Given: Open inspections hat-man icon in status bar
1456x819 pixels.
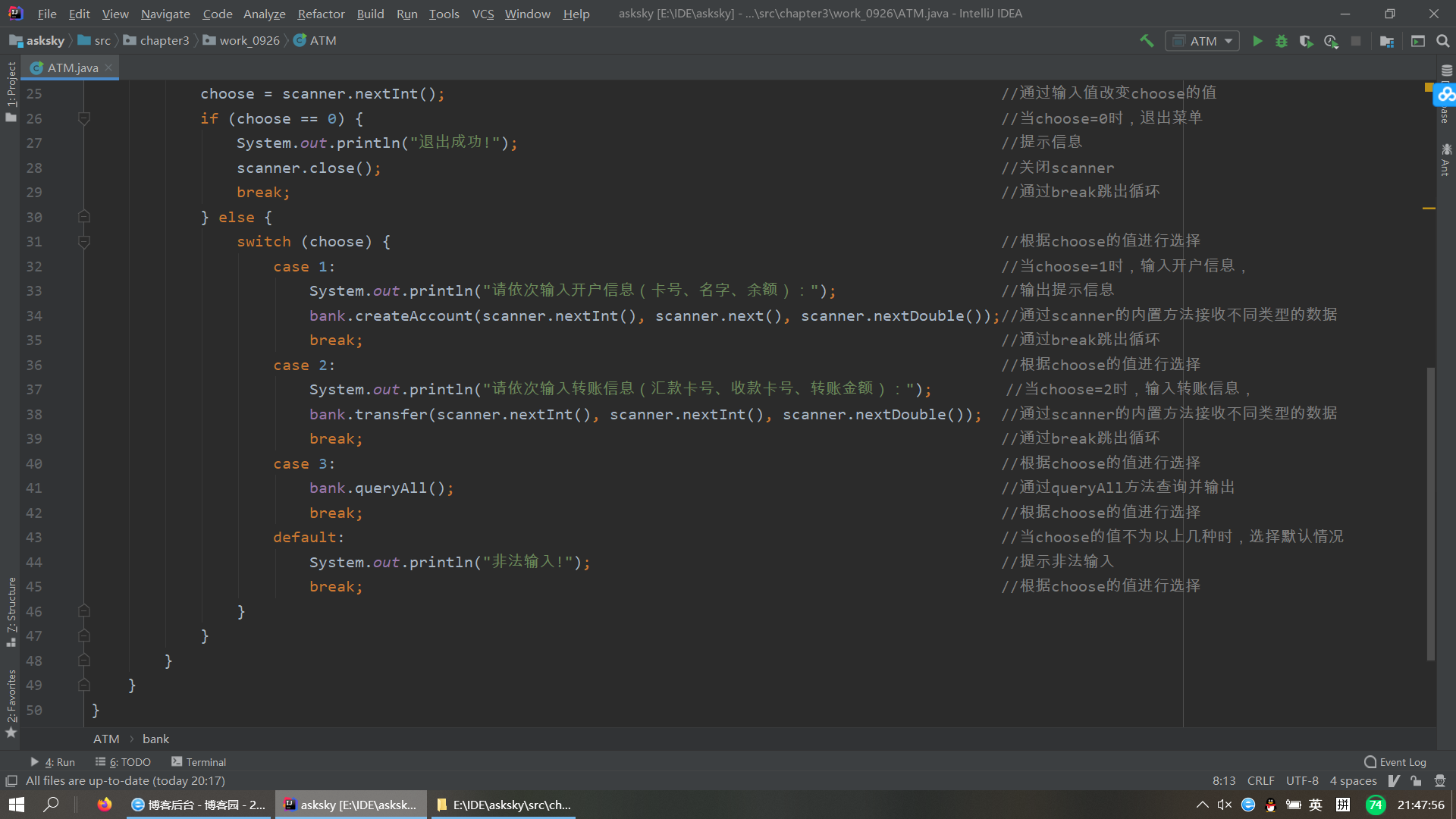Looking at the screenshot, I should pyautogui.click(x=1440, y=780).
